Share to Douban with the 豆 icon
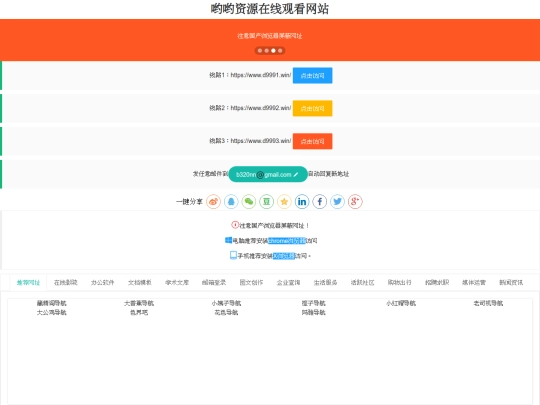 pos(267,201)
